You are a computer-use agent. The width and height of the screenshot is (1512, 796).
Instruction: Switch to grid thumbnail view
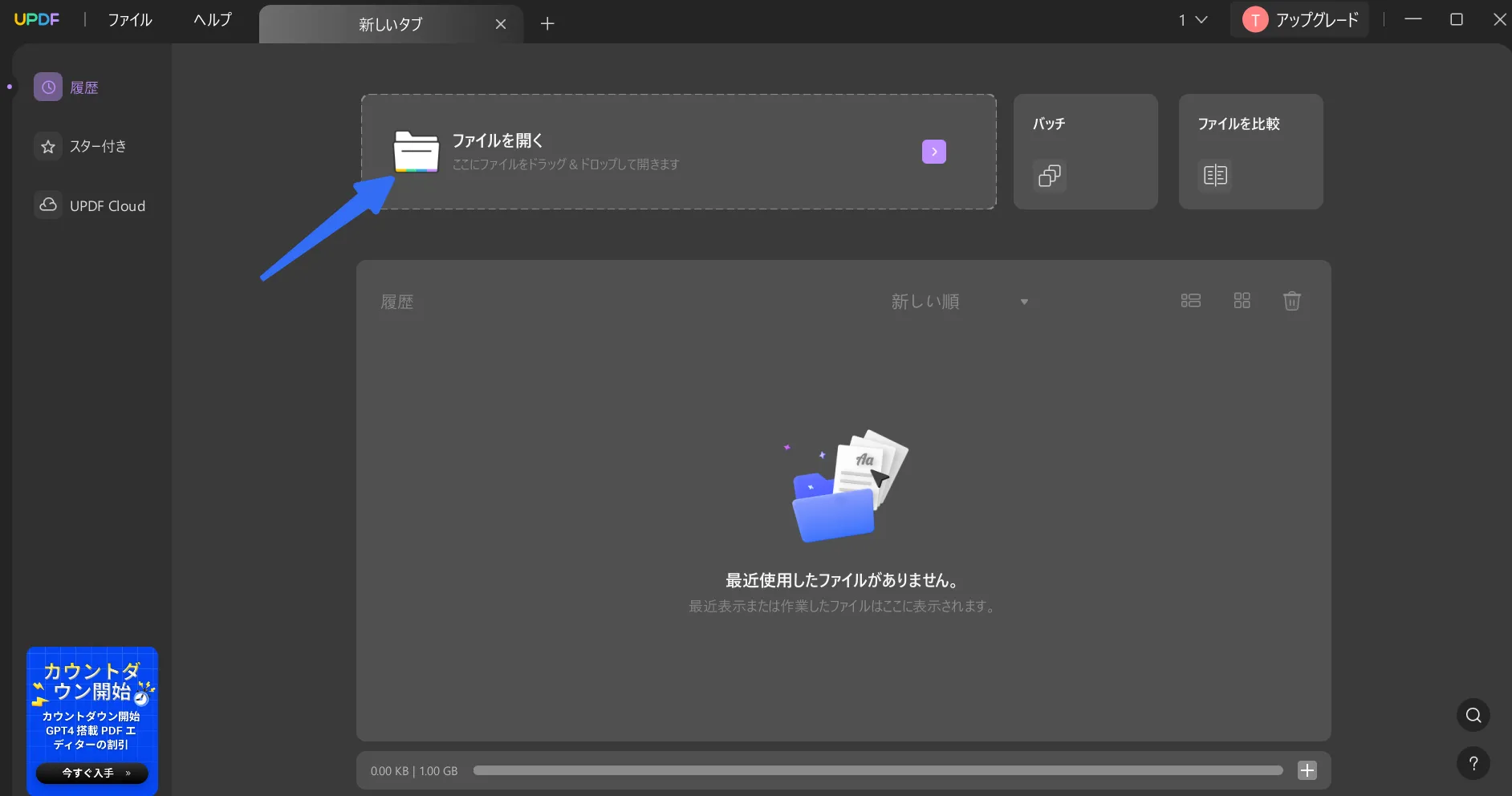(1242, 301)
